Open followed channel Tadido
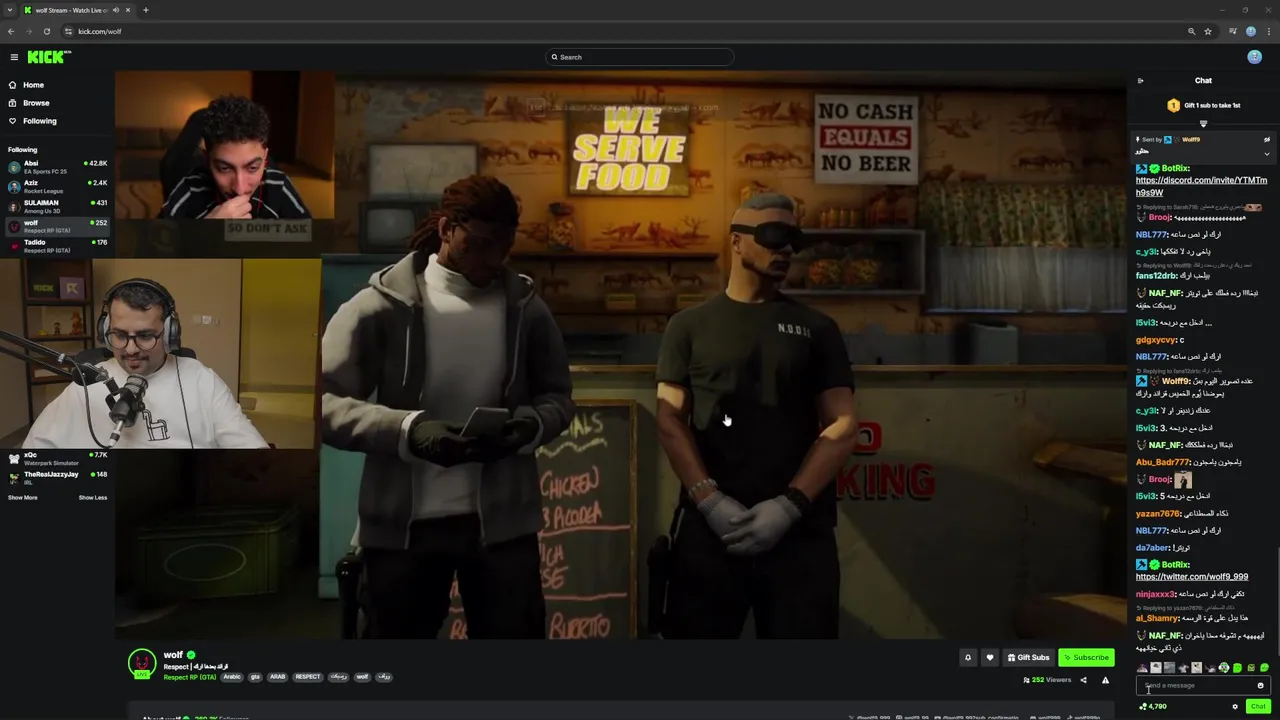 point(57,245)
